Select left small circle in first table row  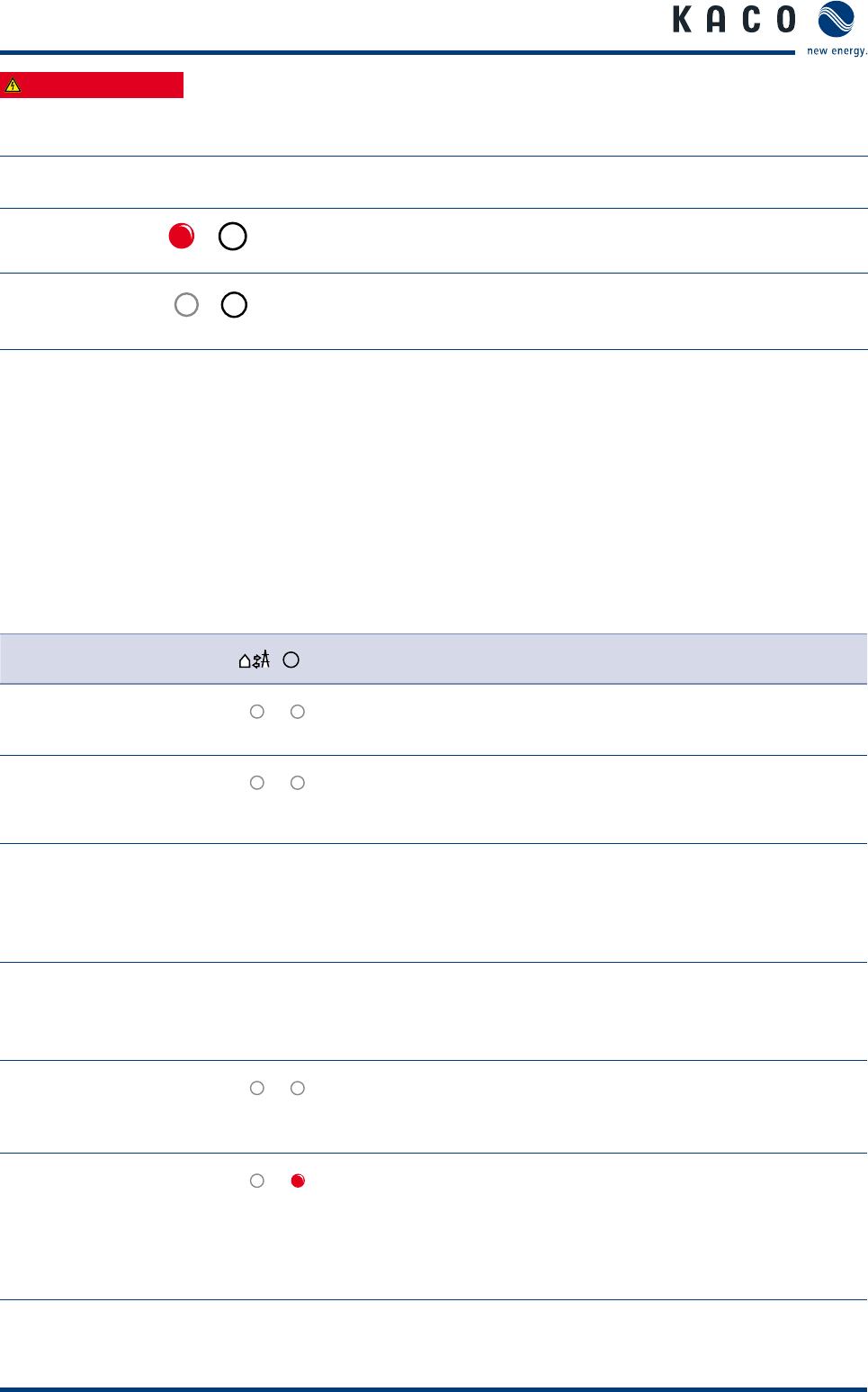click(257, 712)
